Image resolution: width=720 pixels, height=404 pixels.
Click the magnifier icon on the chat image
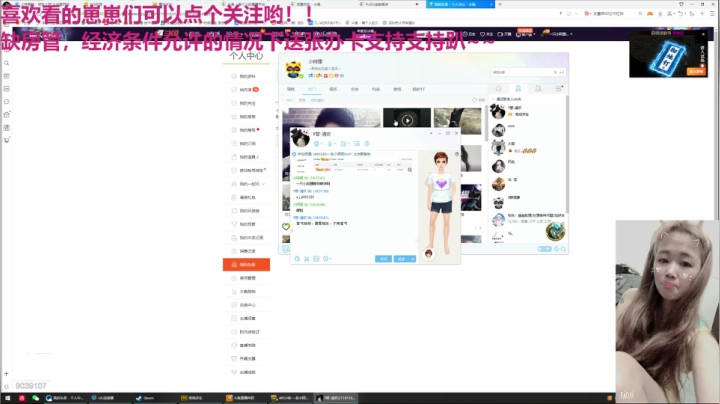pos(410,170)
